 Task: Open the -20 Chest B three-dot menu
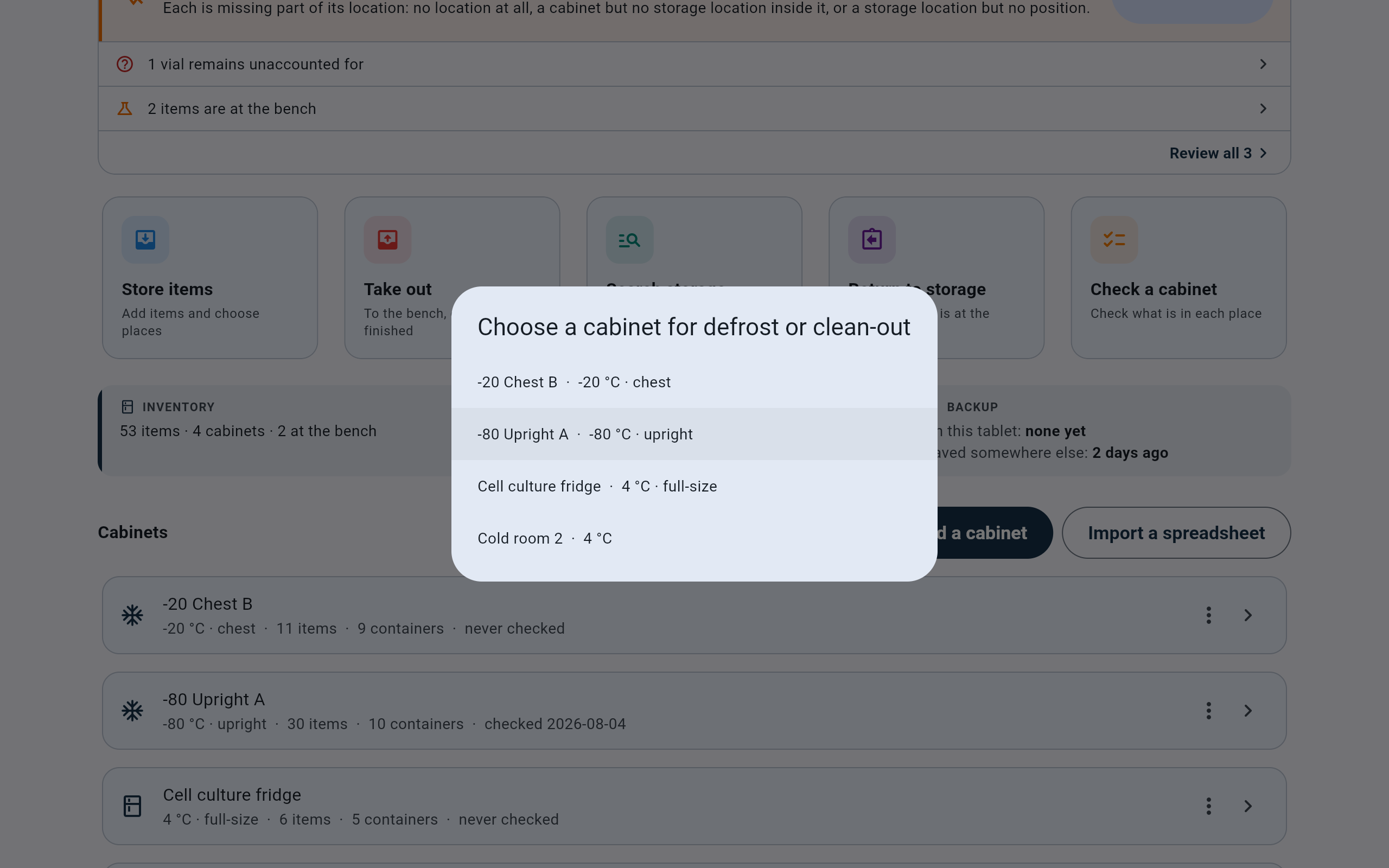coord(1209,615)
